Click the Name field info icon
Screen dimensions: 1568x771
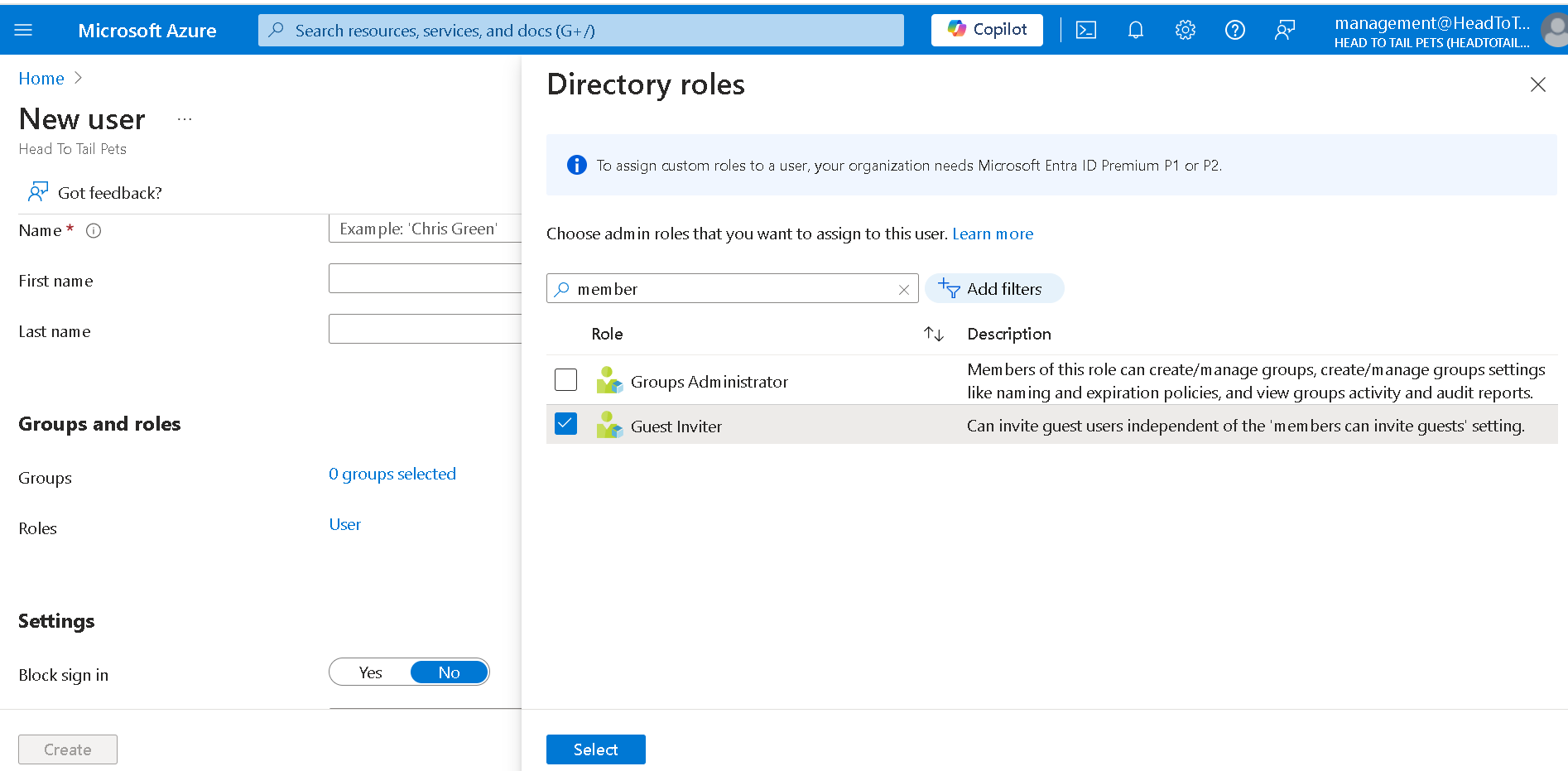94,231
